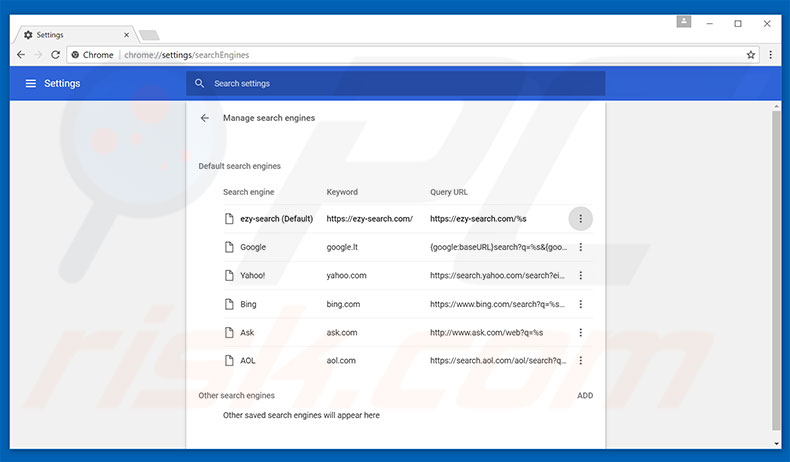Image resolution: width=790 pixels, height=462 pixels.
Task: Click the Chrome user profile icon
Action: point(684,22)
